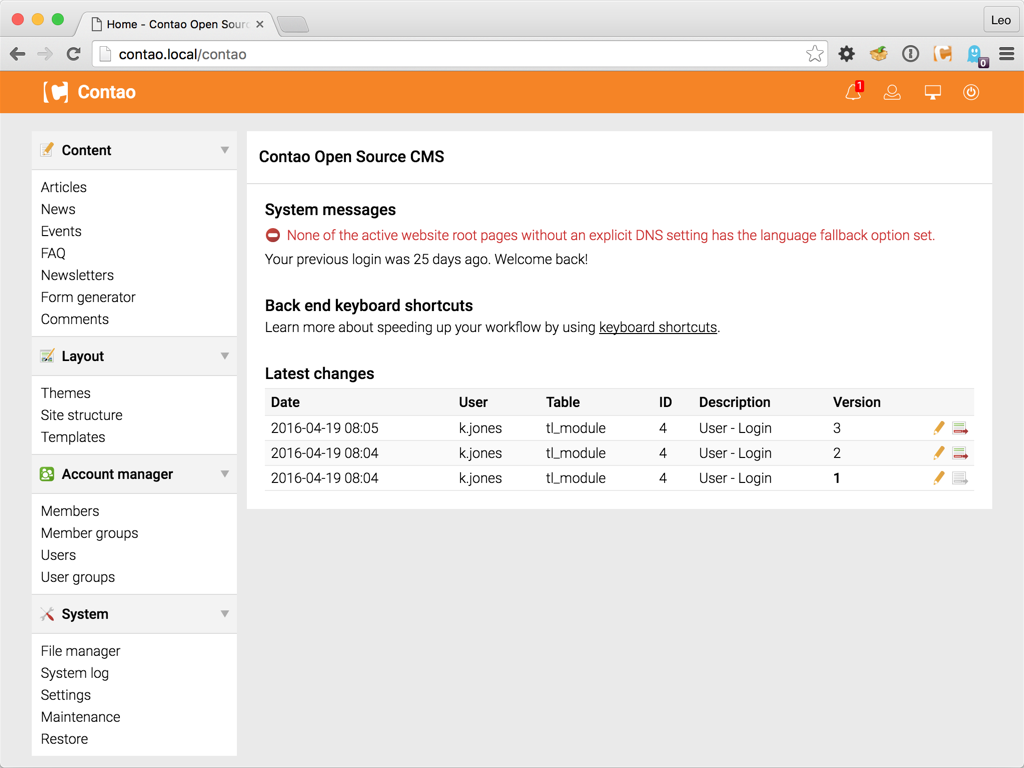The width and height of the screenshot is (1024, 768).
Task: Open Users in the sidebar
Action: (x=58, y=555)
